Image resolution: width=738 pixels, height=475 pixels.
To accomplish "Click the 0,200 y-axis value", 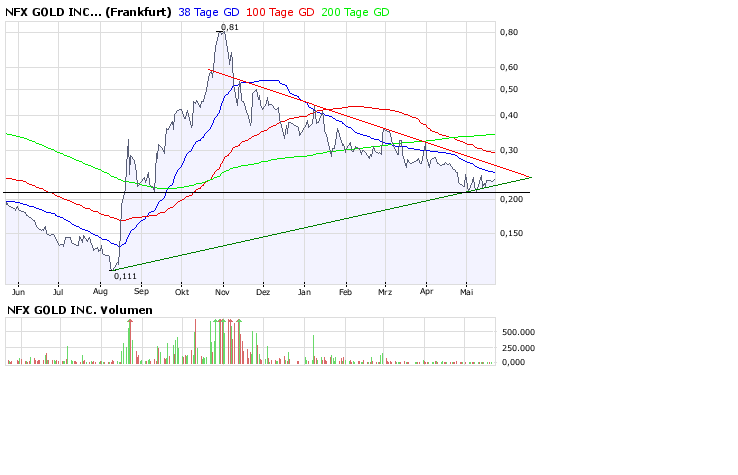I will tap(511, 199).
